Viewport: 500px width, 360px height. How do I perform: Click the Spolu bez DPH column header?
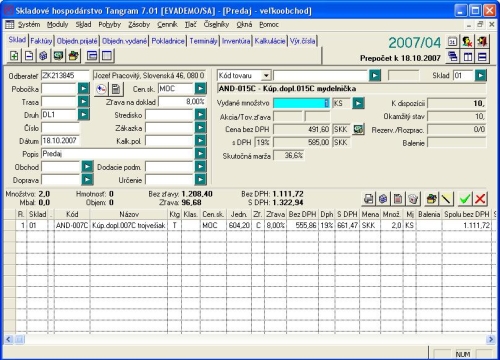(467, 214)
